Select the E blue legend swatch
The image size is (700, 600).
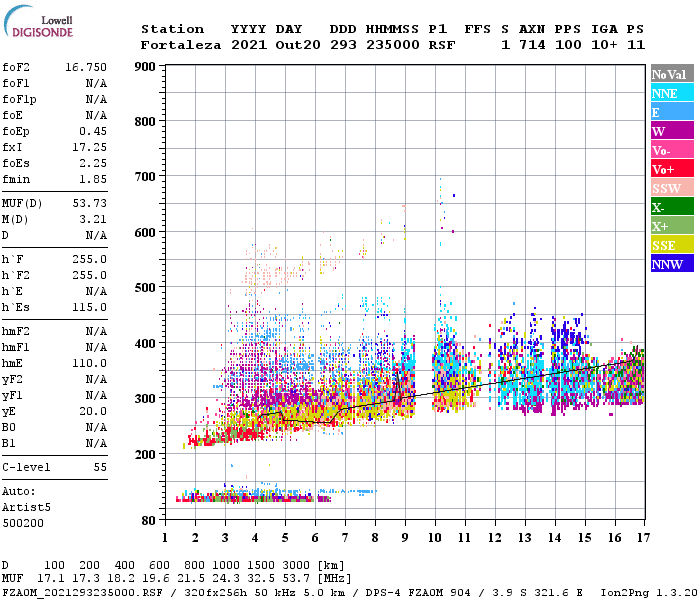672,112
